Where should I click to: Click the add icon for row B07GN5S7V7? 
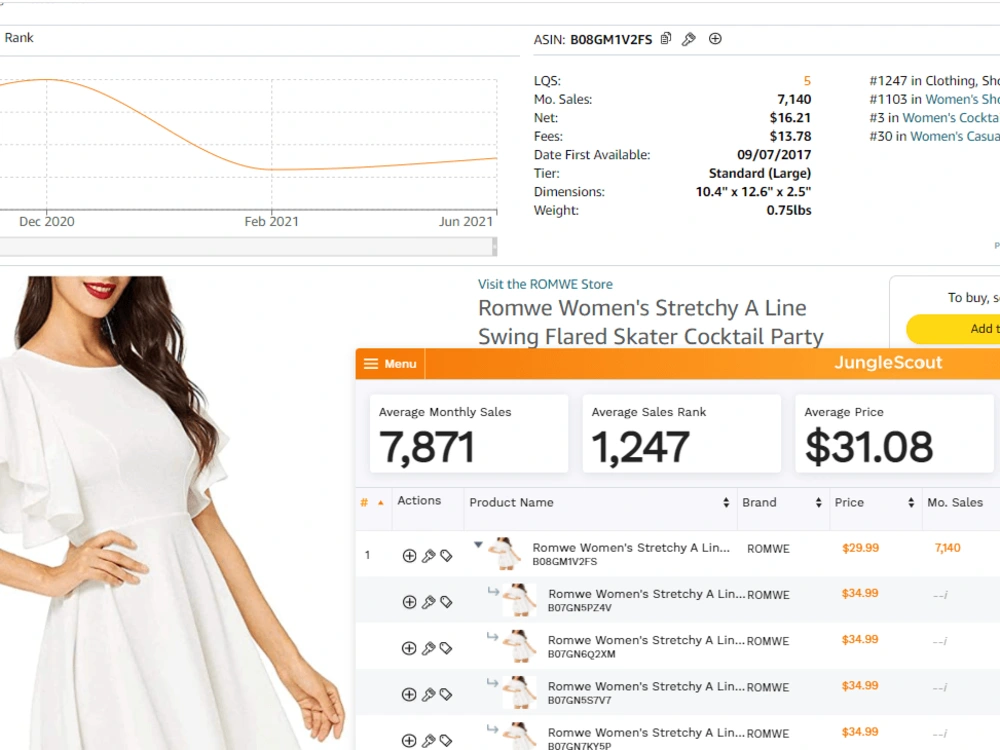[409, 695]
